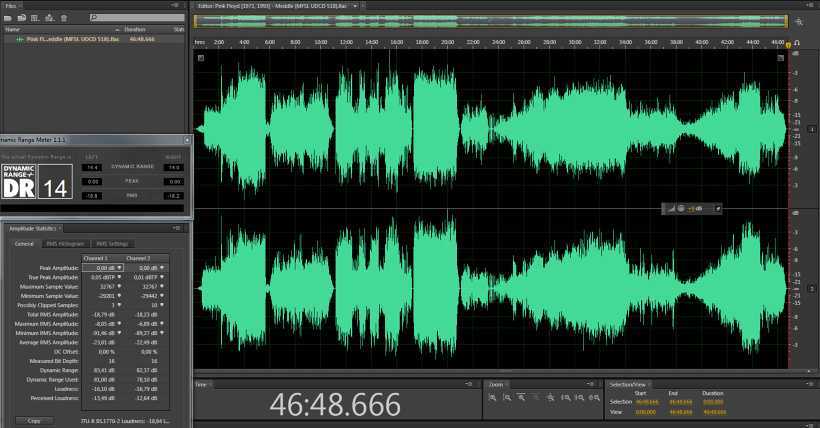
Task: Select the Zoom panel tab
Action: pos(496,384)
